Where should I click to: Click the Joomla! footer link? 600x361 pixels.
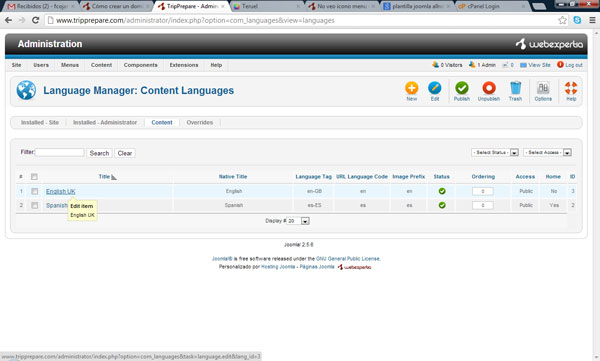(x=222, y=259)
